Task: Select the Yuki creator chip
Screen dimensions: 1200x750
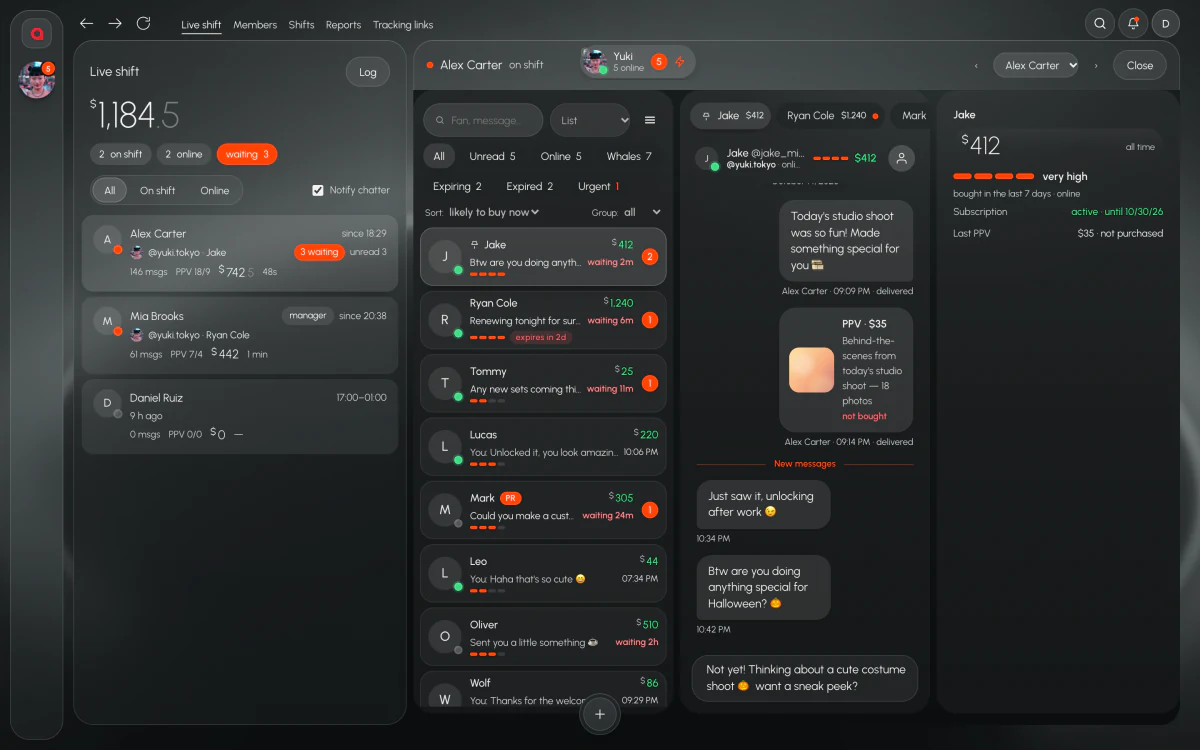Action: [x=637, y=62]
